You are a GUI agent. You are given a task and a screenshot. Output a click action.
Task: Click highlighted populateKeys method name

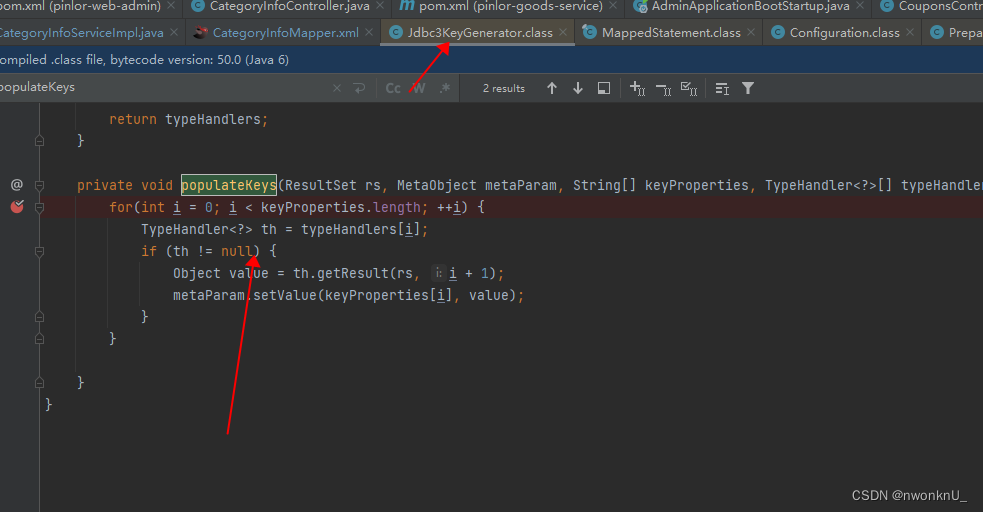pyautogui.click(x=229, y=185)
